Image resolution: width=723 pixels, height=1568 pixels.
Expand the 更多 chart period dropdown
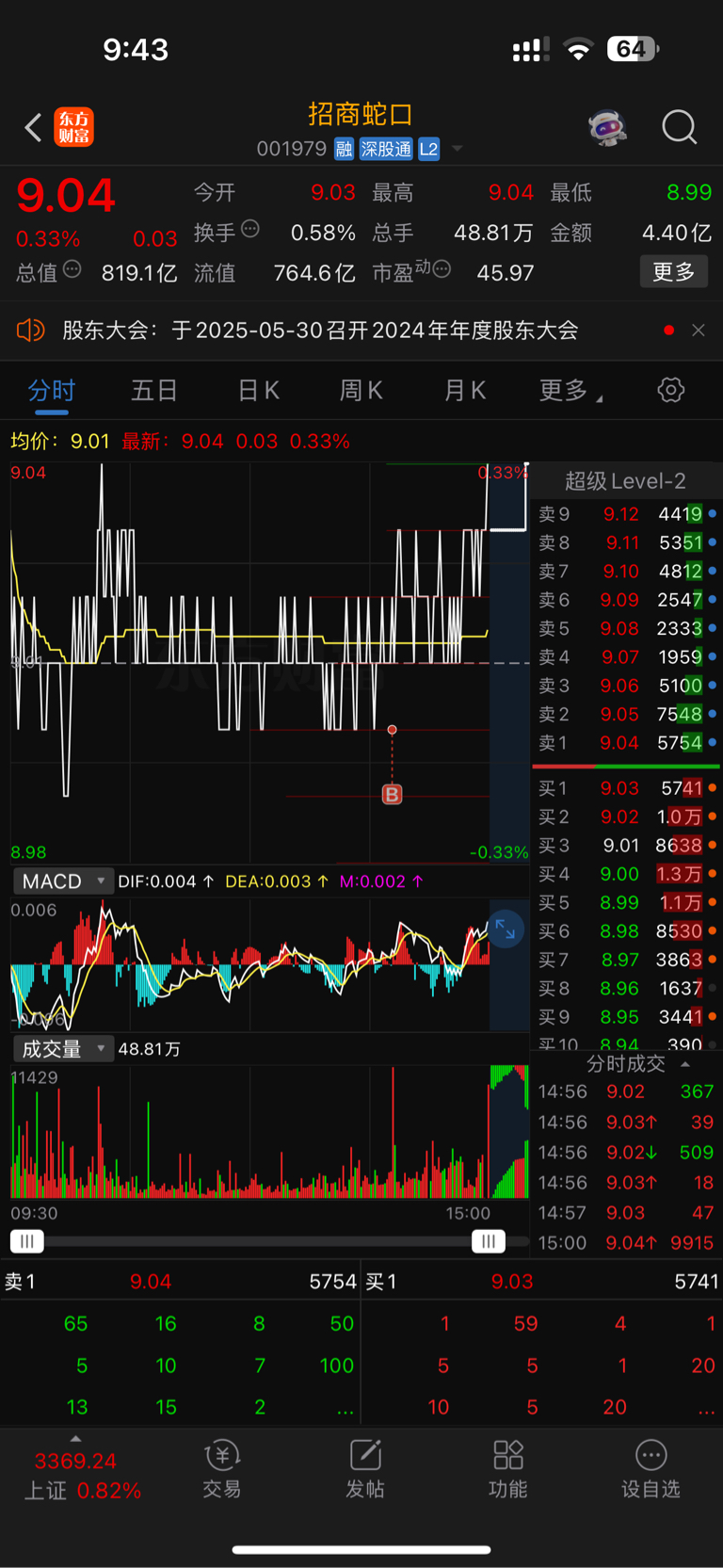[570, 391]
